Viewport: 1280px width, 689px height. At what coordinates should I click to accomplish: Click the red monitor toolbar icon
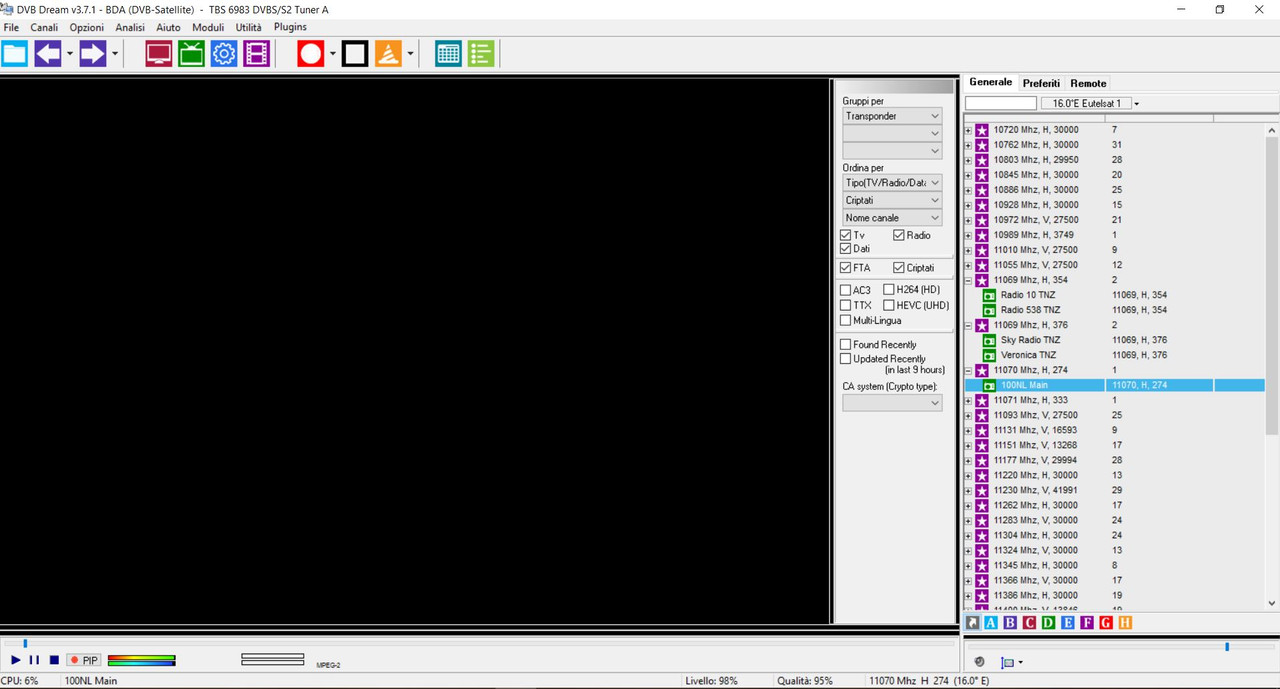(159, 54)
